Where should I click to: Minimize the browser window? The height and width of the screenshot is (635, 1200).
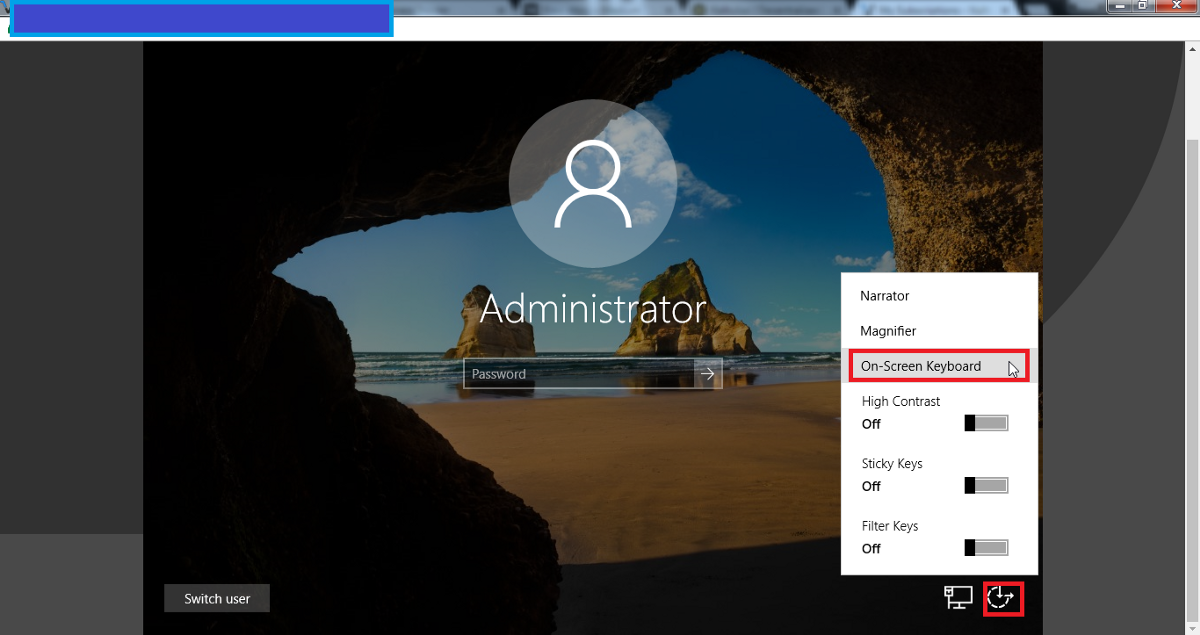coord(1118,5)
